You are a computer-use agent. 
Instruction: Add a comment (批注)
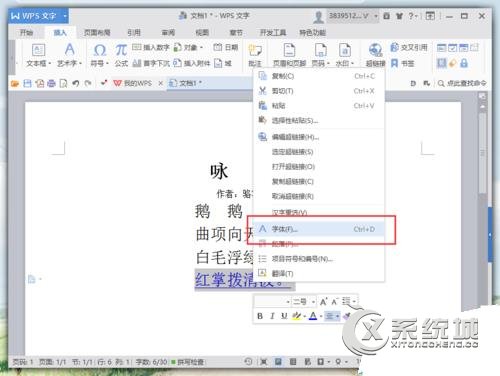coord(255,55)
